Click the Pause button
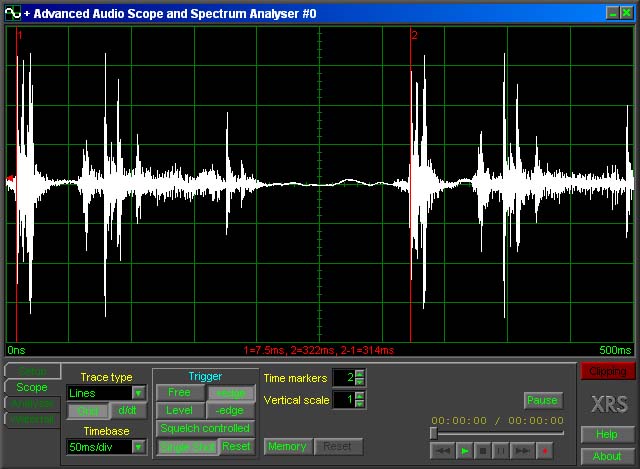 tap(543, 400)
